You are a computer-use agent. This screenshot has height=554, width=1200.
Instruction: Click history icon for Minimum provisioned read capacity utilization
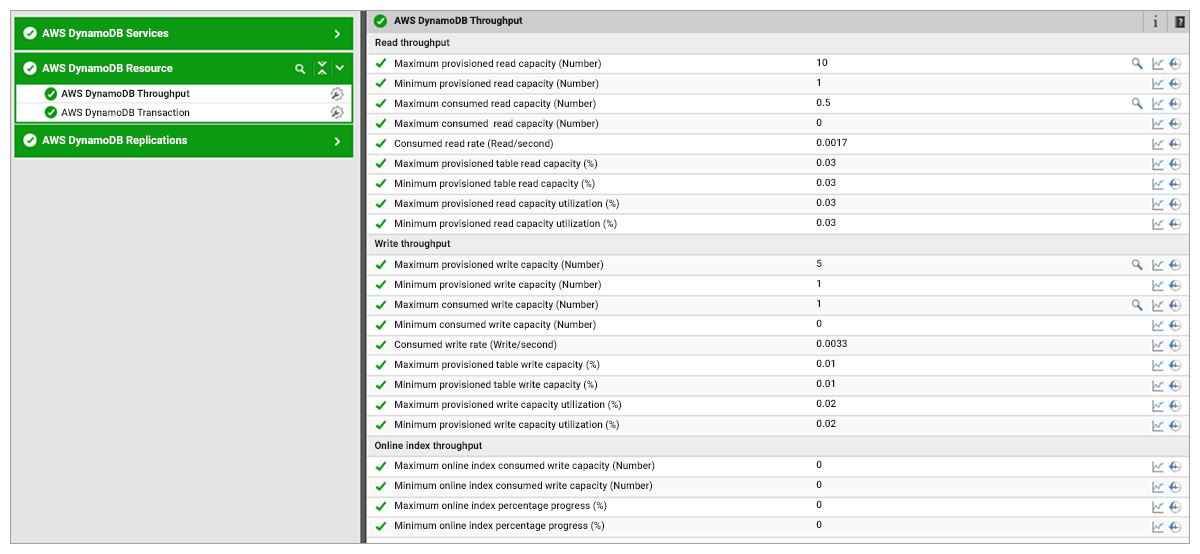pos(1175,224)
